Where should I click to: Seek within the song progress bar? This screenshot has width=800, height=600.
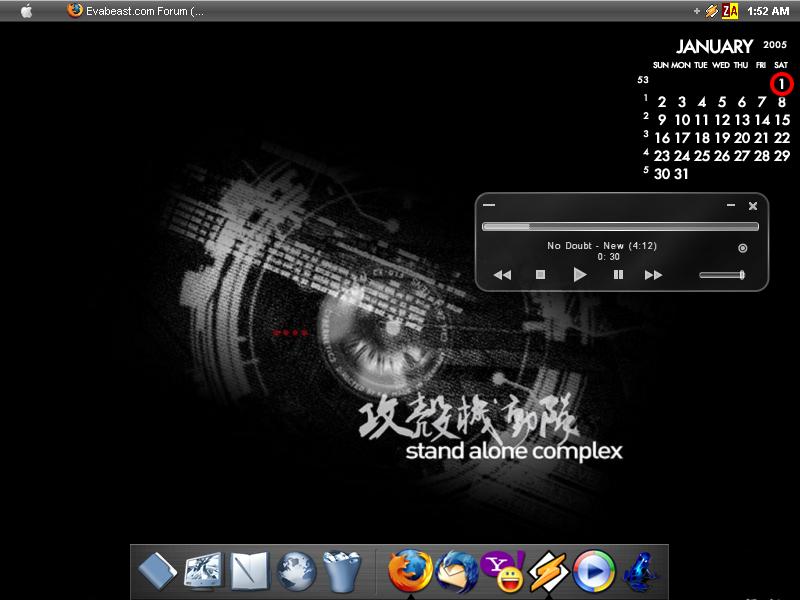pos(620,227)
